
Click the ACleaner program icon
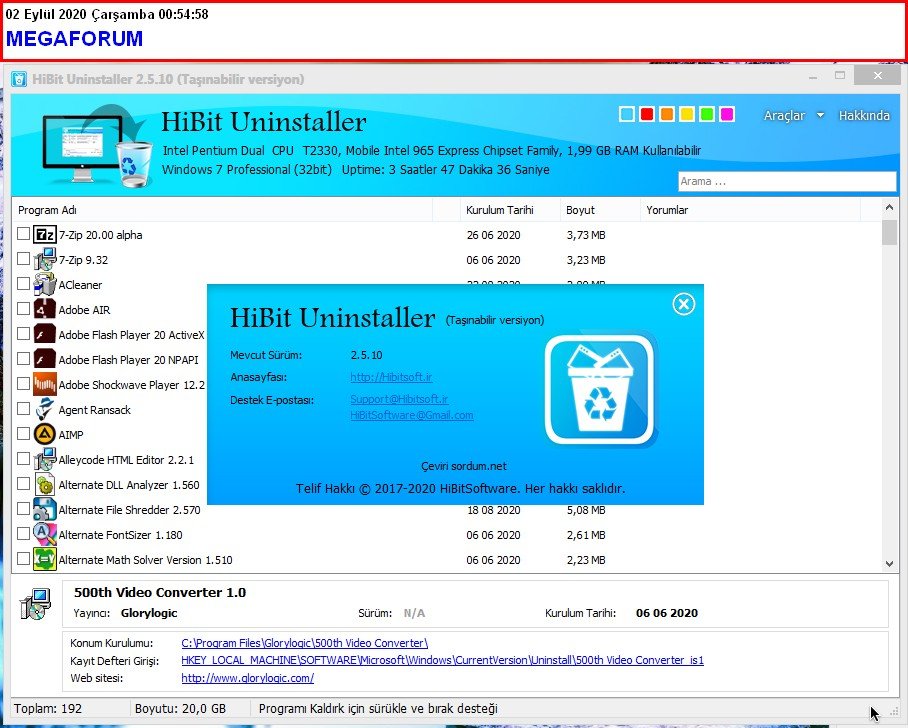tap(45, 284)
